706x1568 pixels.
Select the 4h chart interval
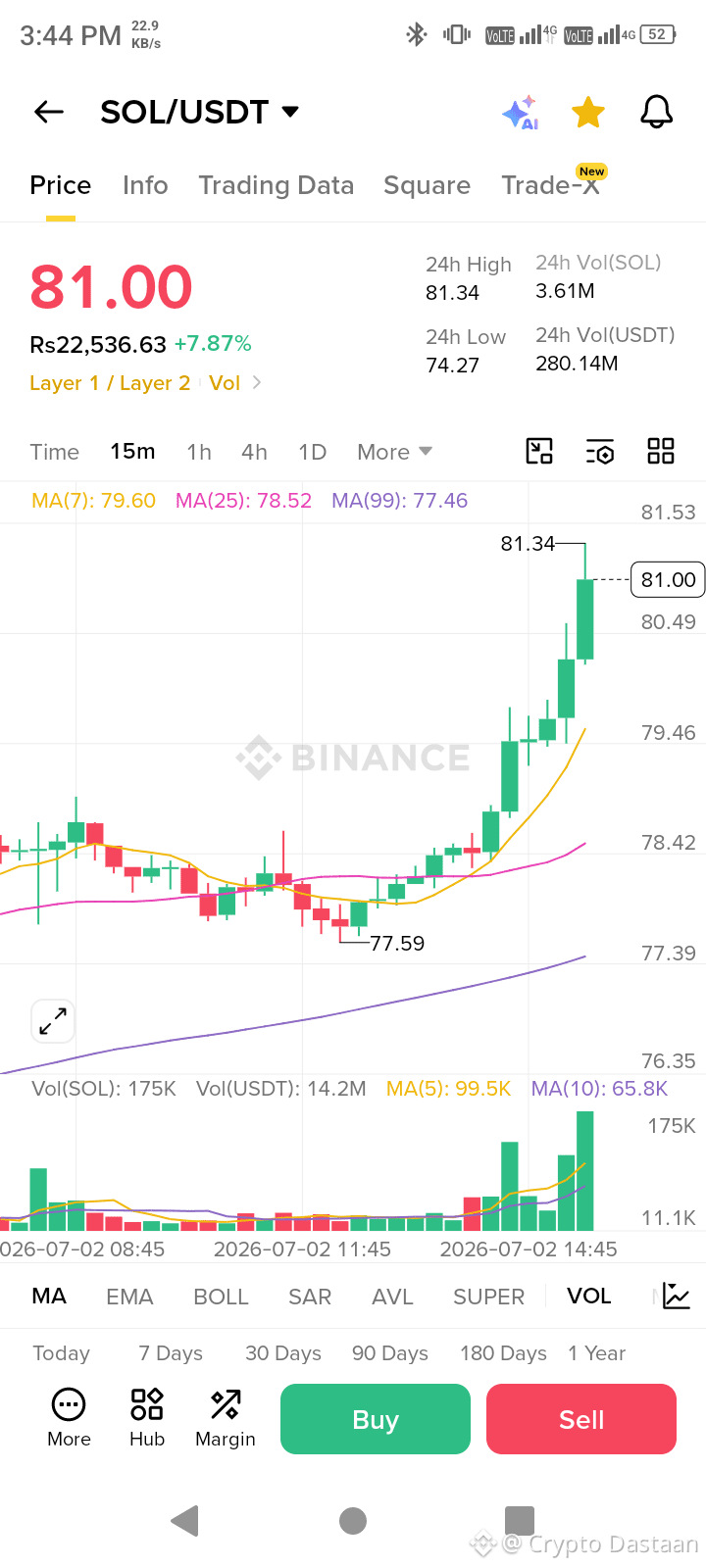coord(254,452)
